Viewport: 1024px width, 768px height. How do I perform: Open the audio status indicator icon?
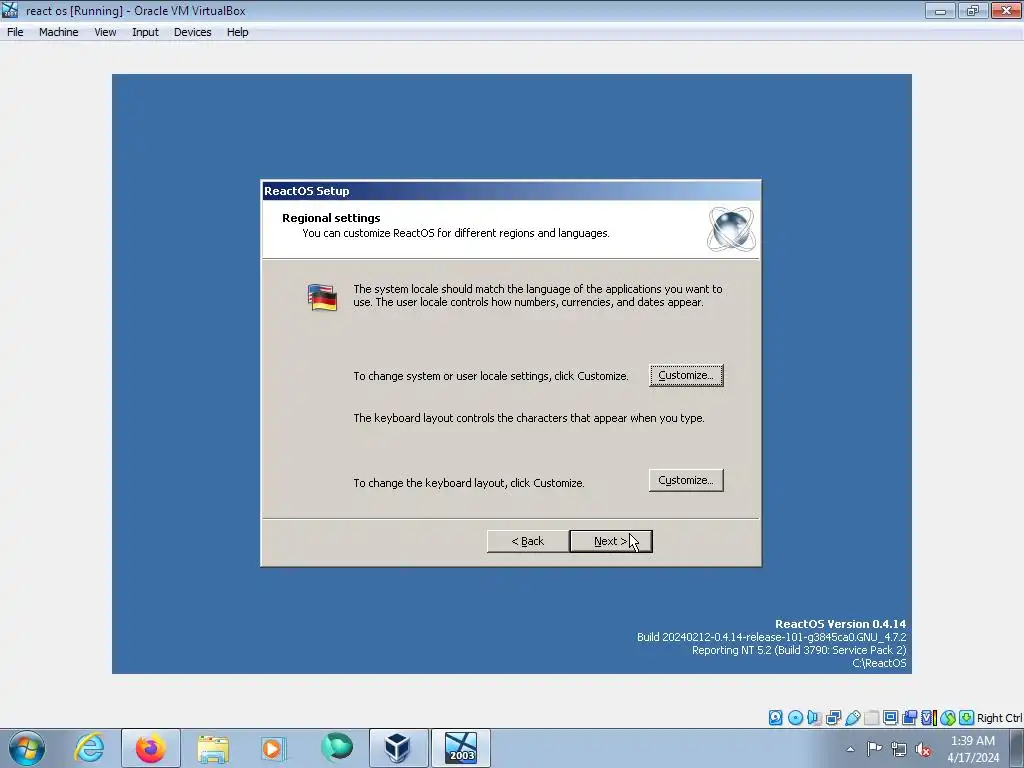point(814,718)
